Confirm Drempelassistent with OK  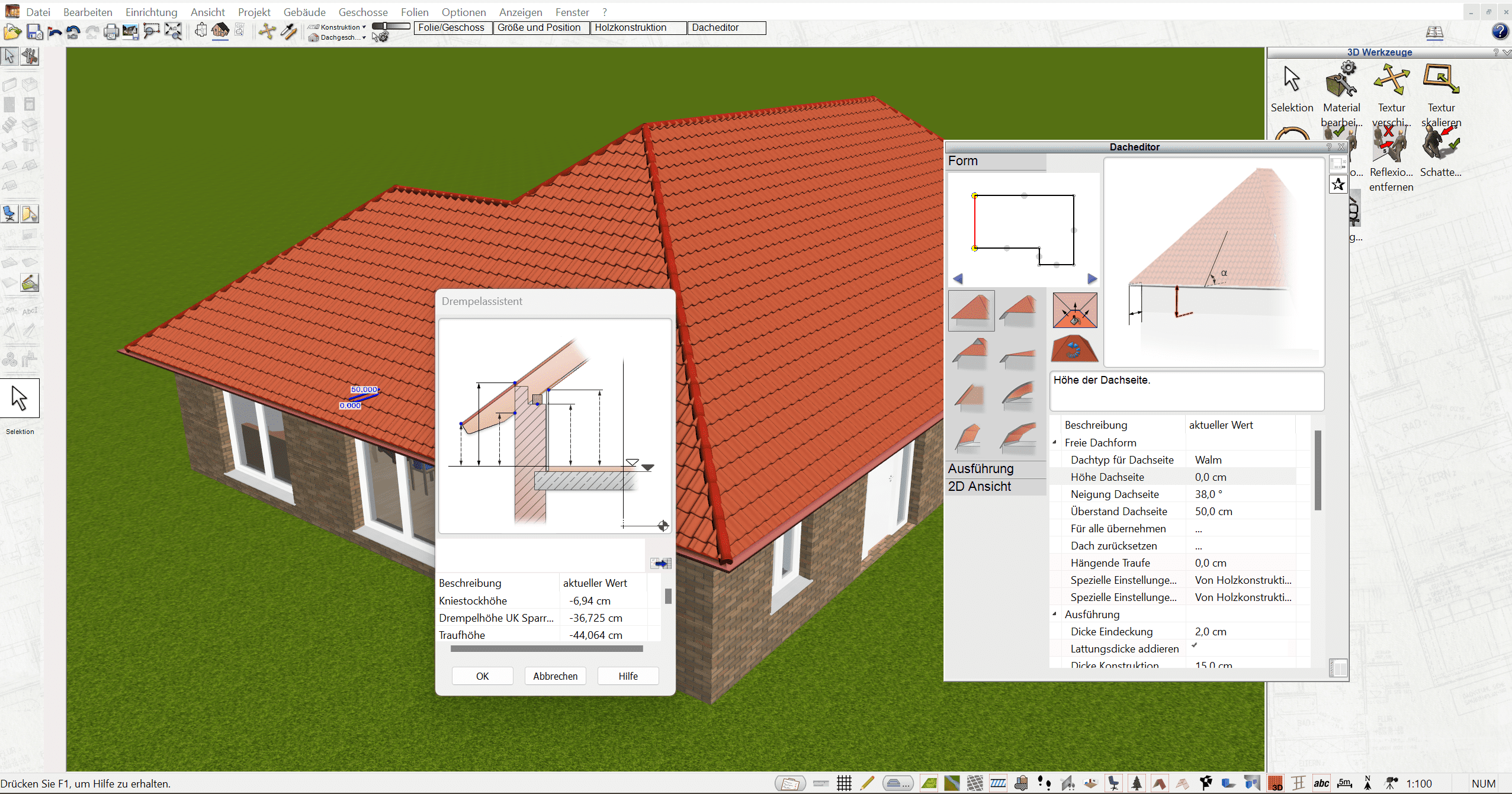(482, 676)
